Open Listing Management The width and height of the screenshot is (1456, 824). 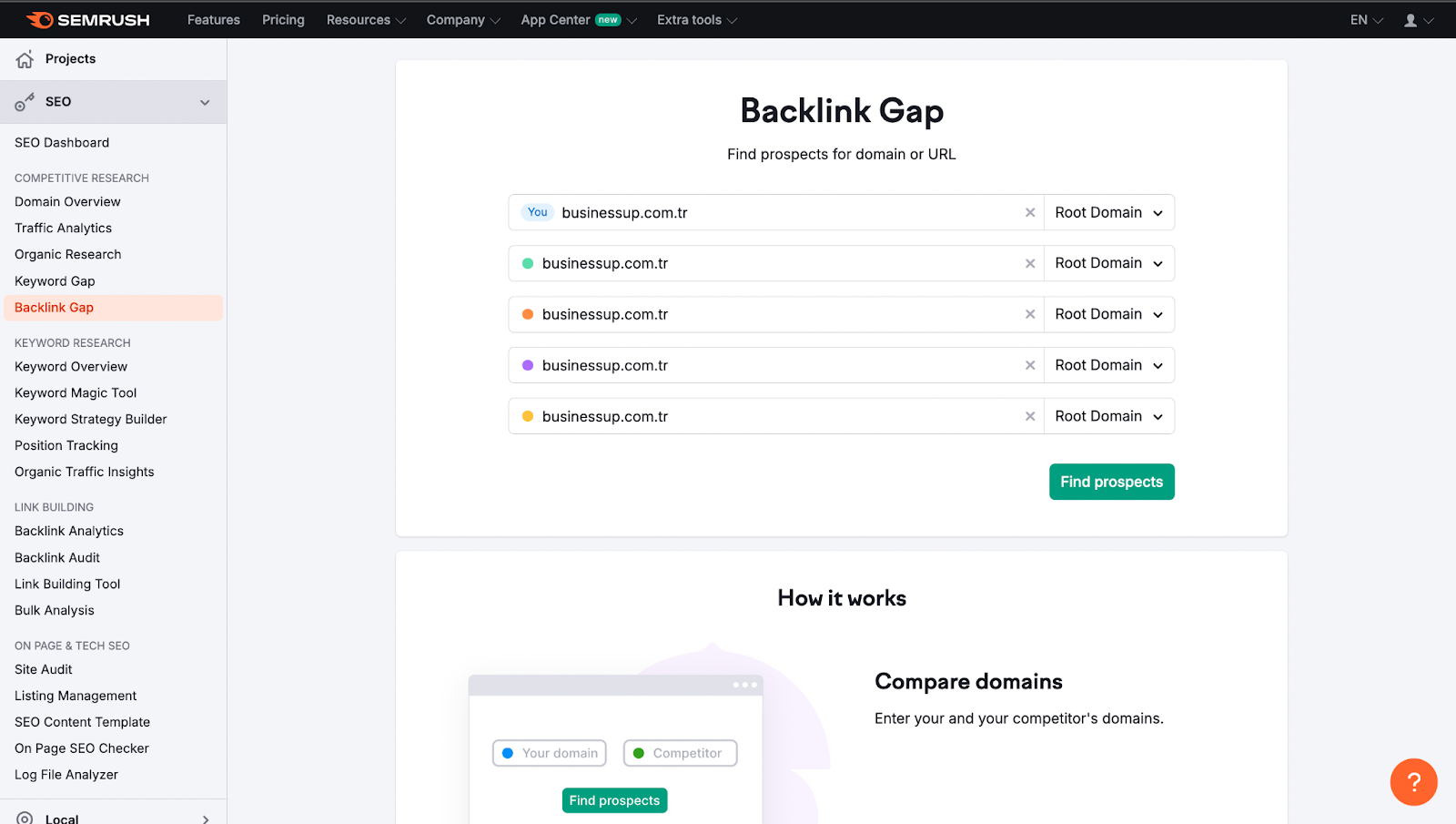76,697
